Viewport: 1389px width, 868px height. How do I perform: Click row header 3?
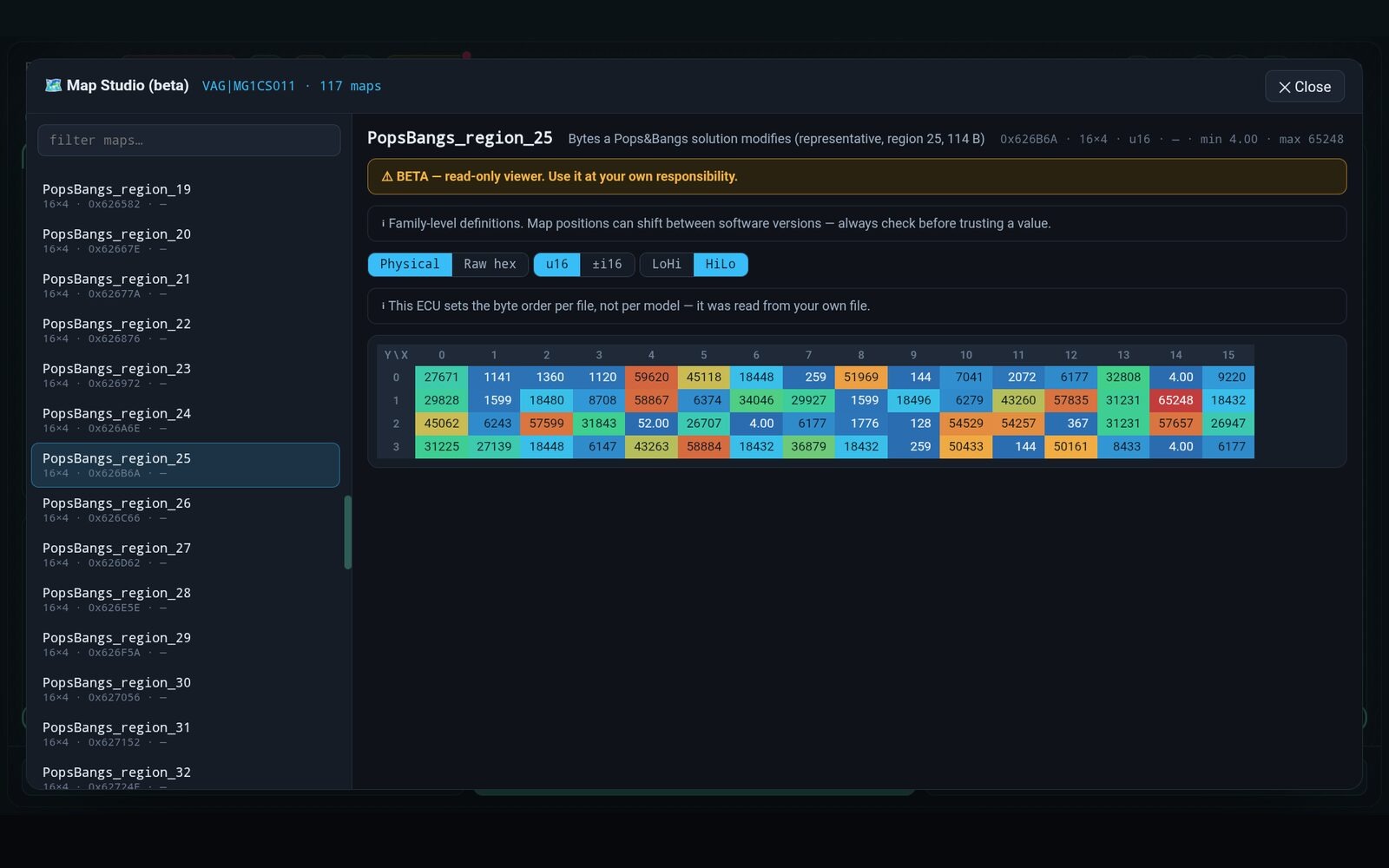pyautogui.click(x=396, y=446)
